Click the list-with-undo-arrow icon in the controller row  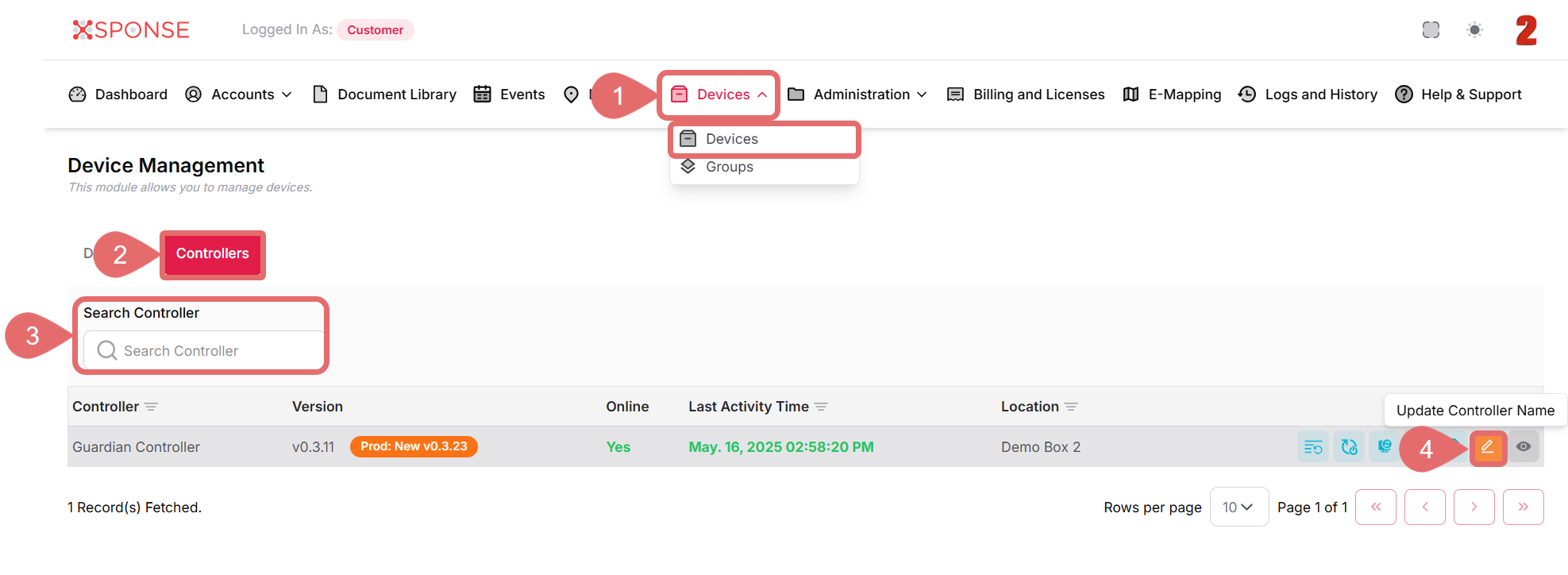[x=1313, y=447]
